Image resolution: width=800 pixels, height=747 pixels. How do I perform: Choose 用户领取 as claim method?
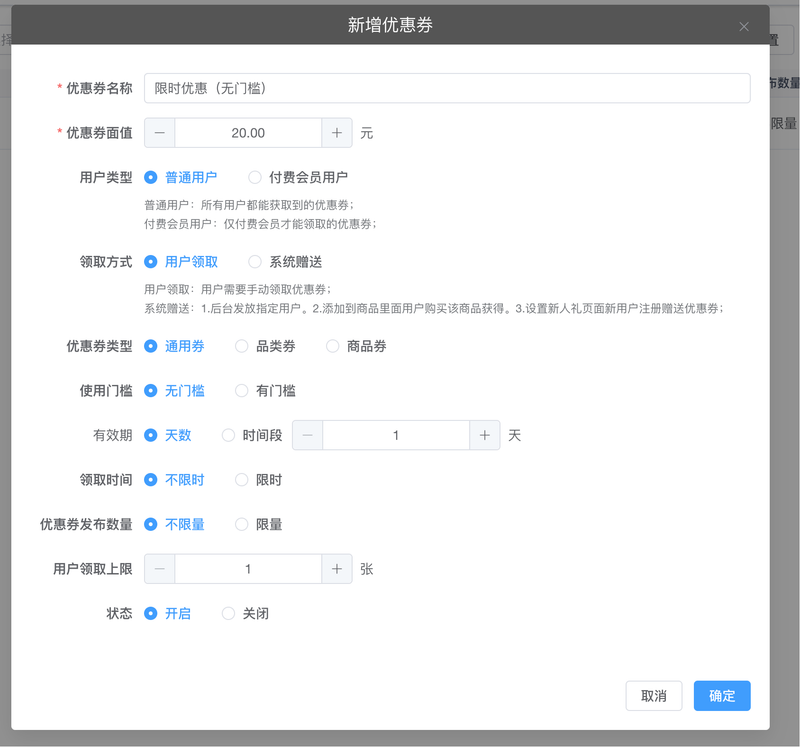click(x=181, y=262)
